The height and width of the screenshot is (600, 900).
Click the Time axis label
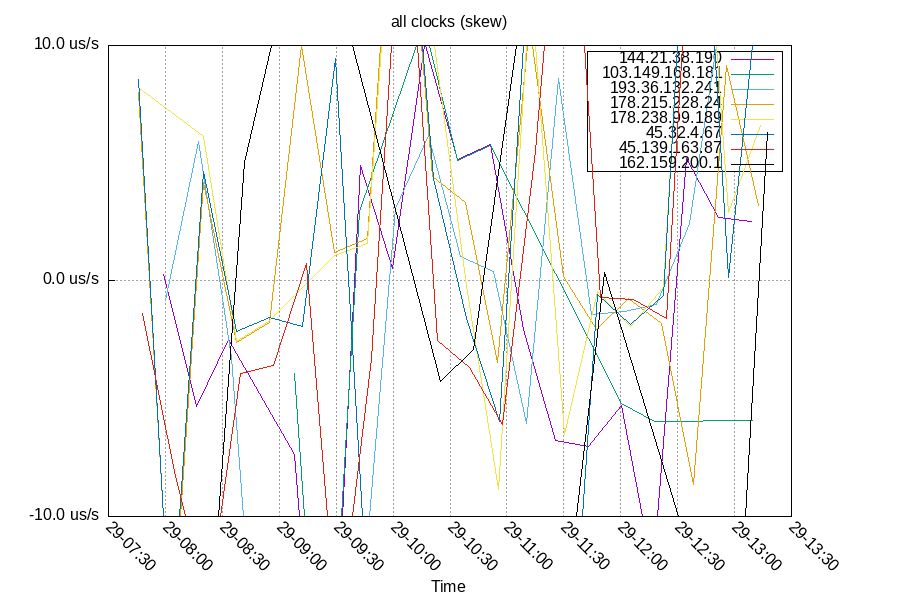pyautogui.click(x=449, y=586)
